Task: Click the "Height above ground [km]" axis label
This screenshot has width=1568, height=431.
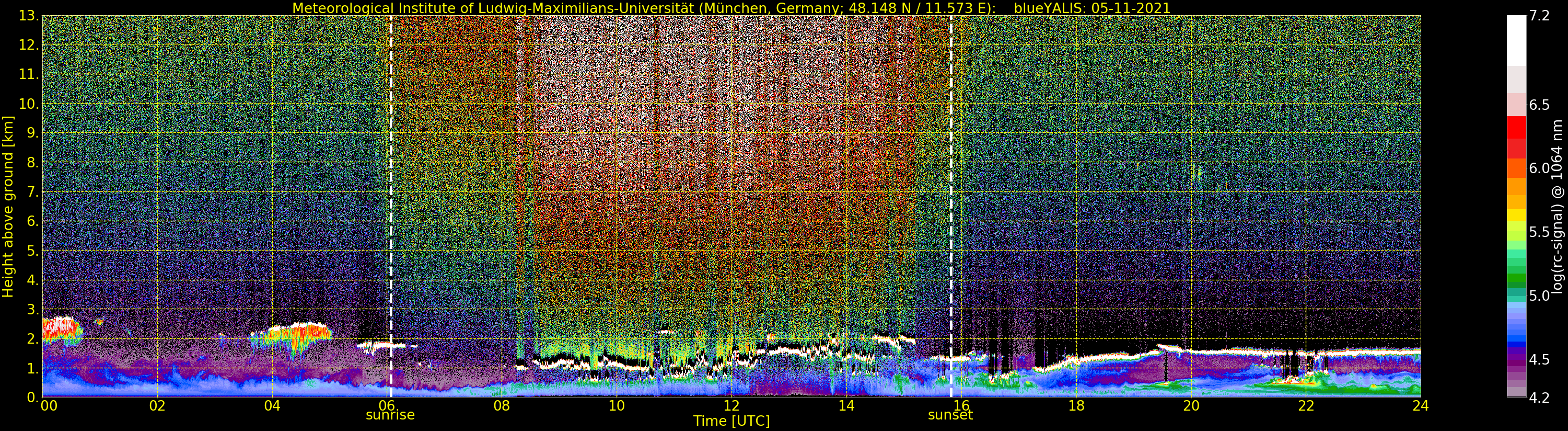Action: click(x=8, y=206)
